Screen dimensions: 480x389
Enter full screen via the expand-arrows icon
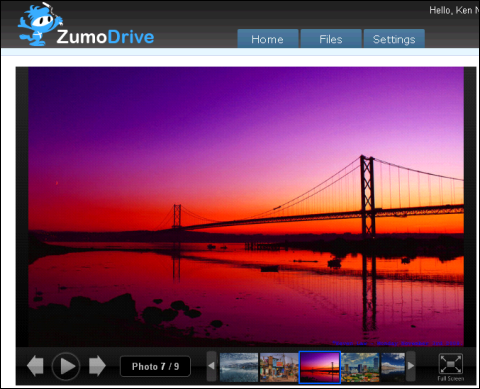point(450,364)
